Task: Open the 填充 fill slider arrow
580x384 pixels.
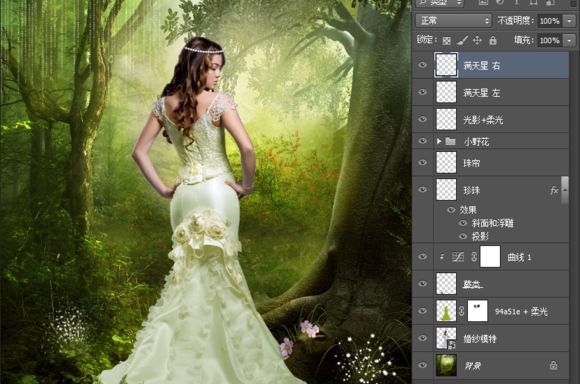Action: pyautogui.click(x=569, y=40)
